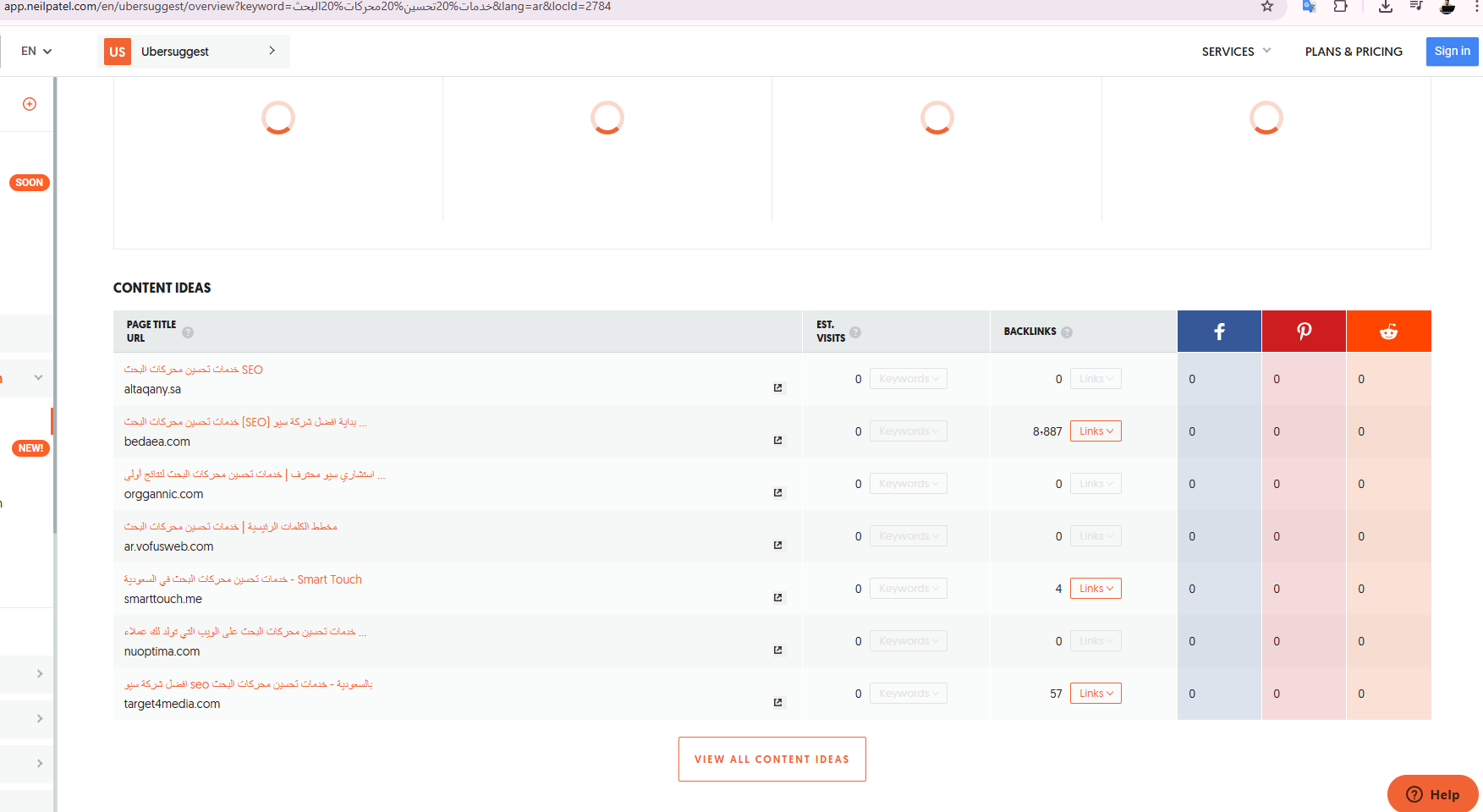Expand Keywords dropdown for target4media.com
This screenshot has height=812, width=1483.
[908, 694]
